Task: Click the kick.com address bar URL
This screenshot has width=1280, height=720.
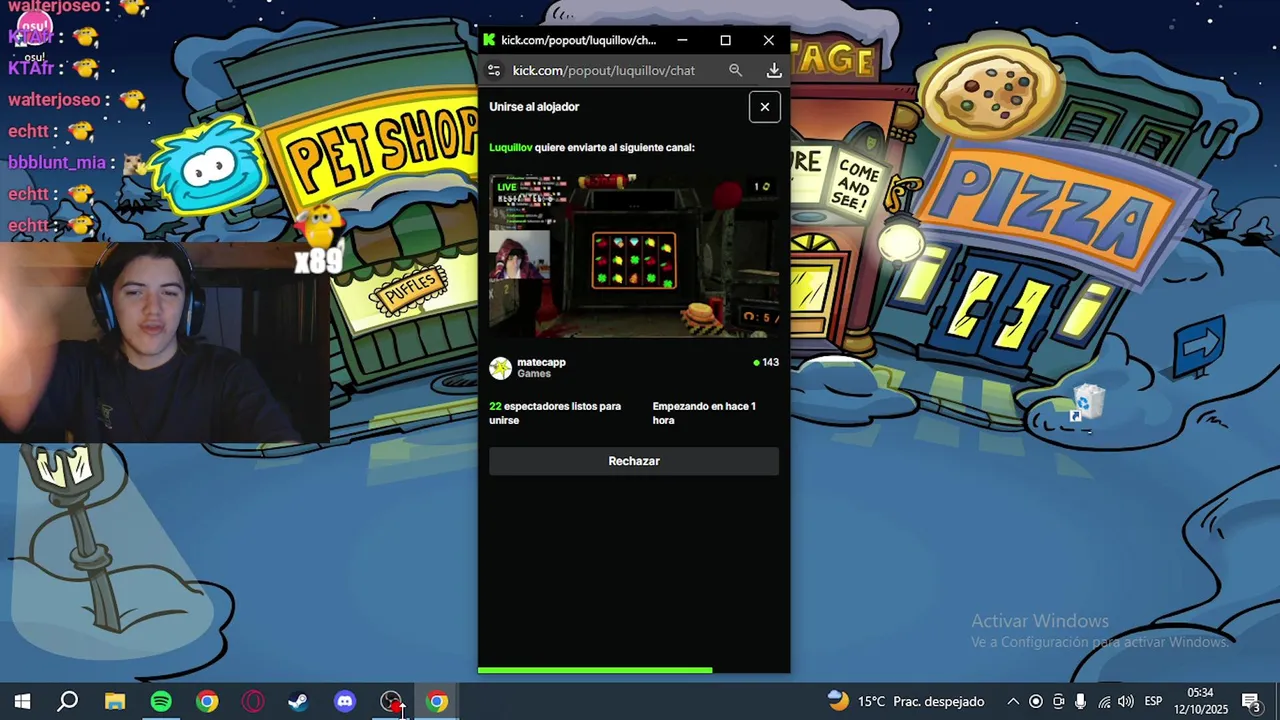Action: [x=604, y=70]
